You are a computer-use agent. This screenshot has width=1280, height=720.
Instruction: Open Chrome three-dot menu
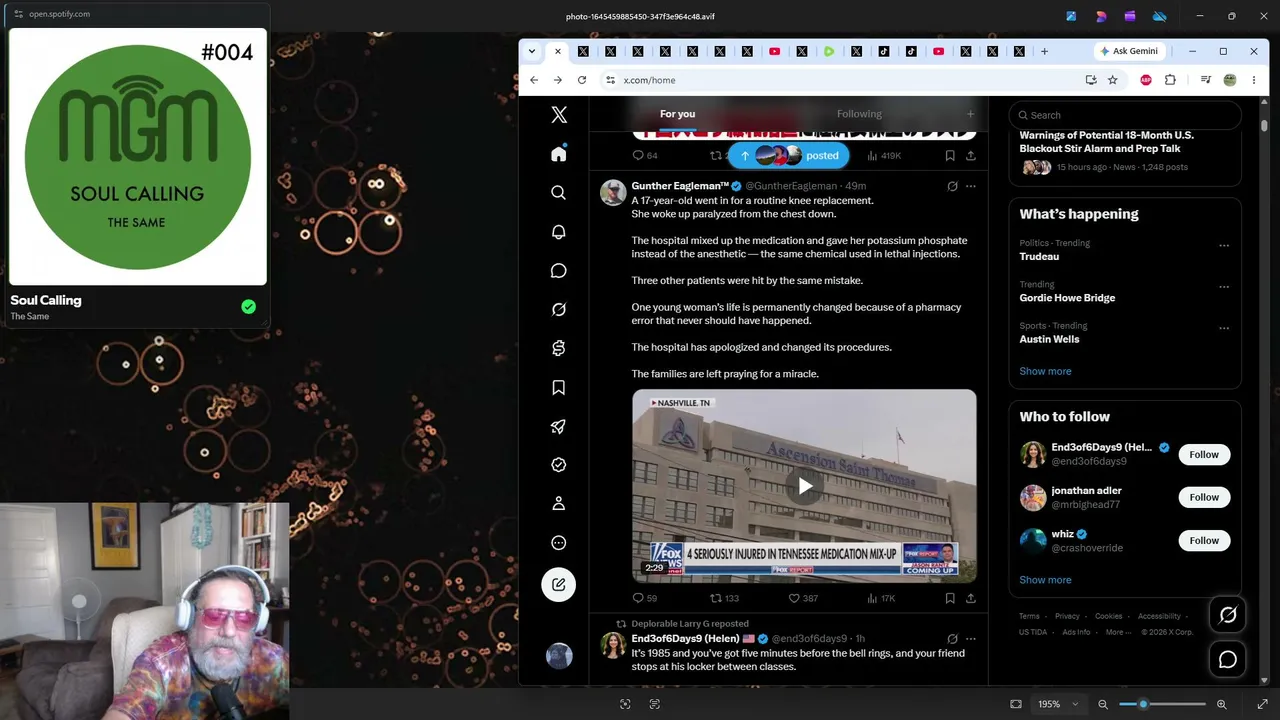1254,80
